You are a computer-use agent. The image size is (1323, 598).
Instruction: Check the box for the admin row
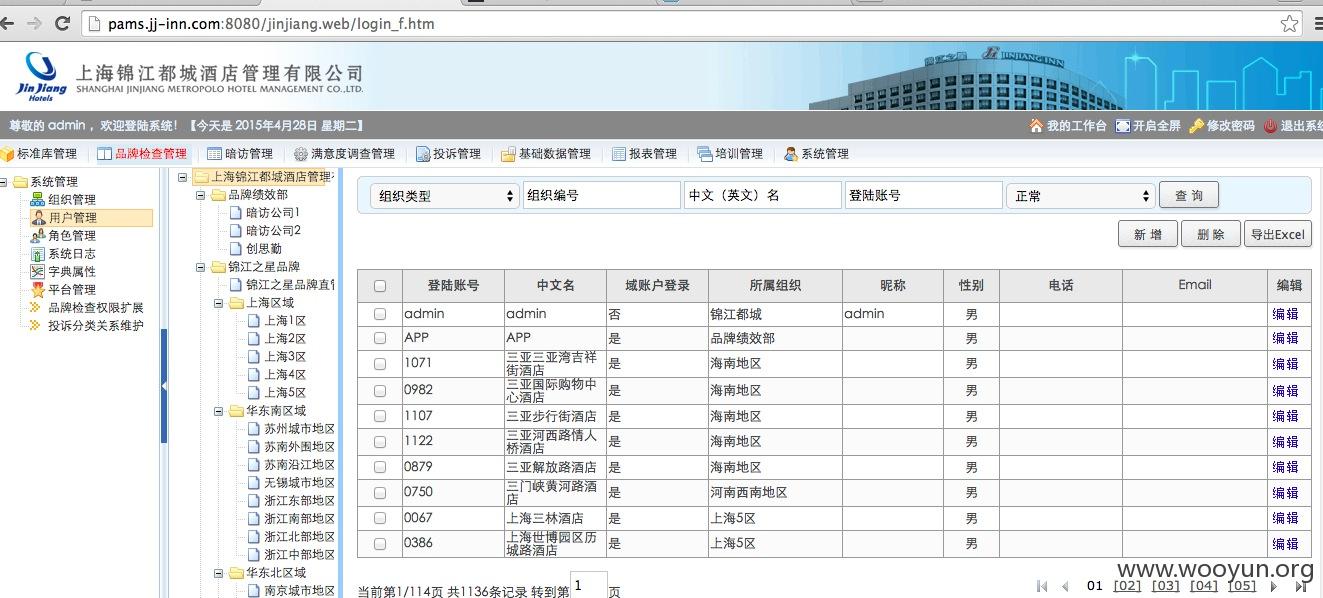380,314
